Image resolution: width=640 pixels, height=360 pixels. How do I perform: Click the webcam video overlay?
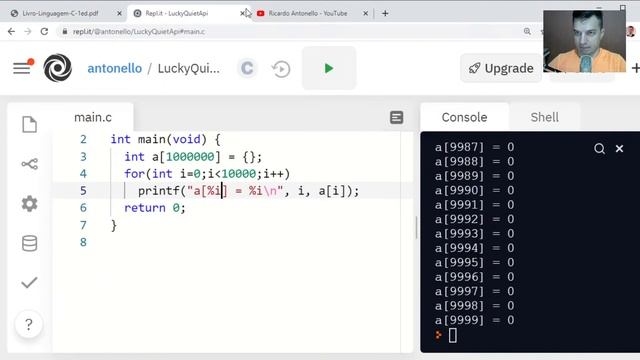coord(584,41)
